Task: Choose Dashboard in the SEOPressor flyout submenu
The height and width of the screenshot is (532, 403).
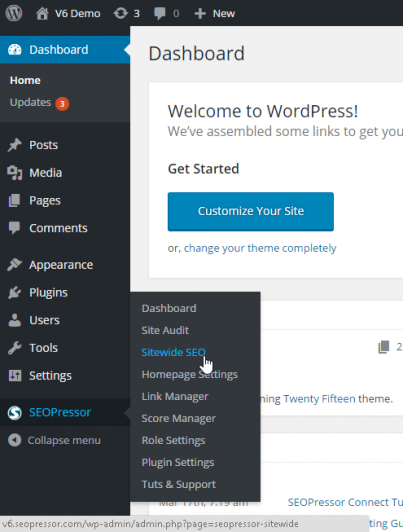Action: [169, 308]
